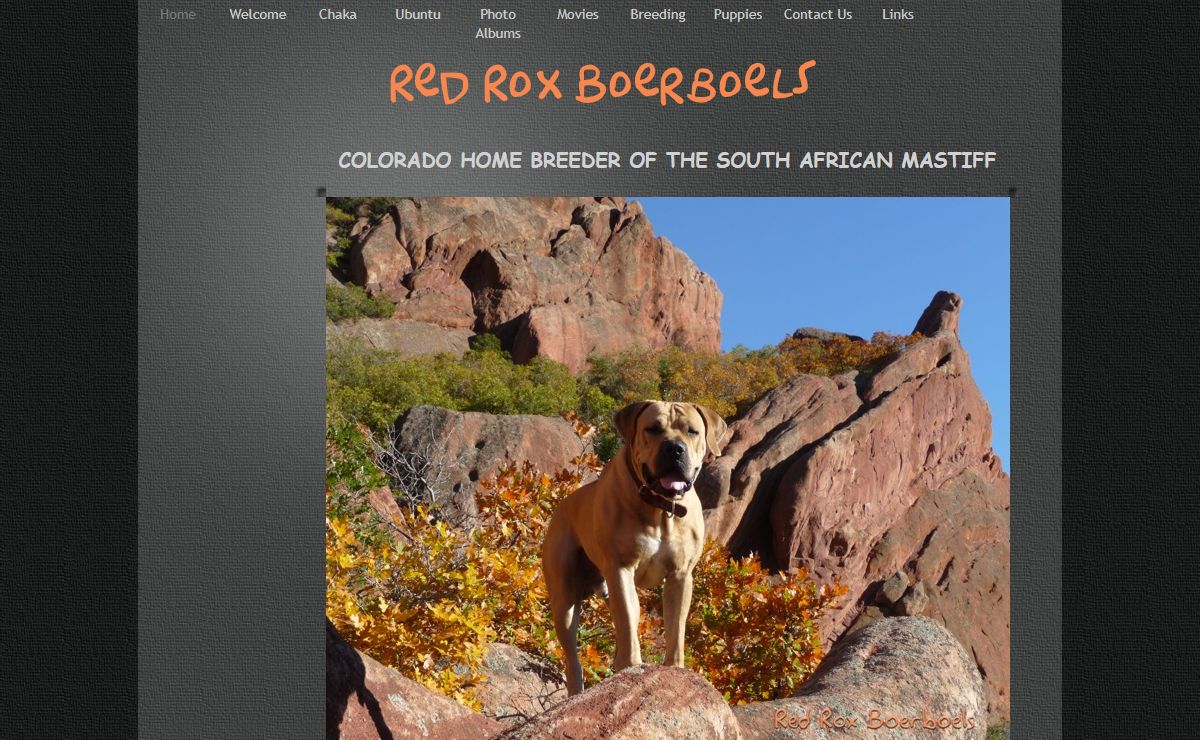
Task: Visit the Movies page
Action: 578,14
